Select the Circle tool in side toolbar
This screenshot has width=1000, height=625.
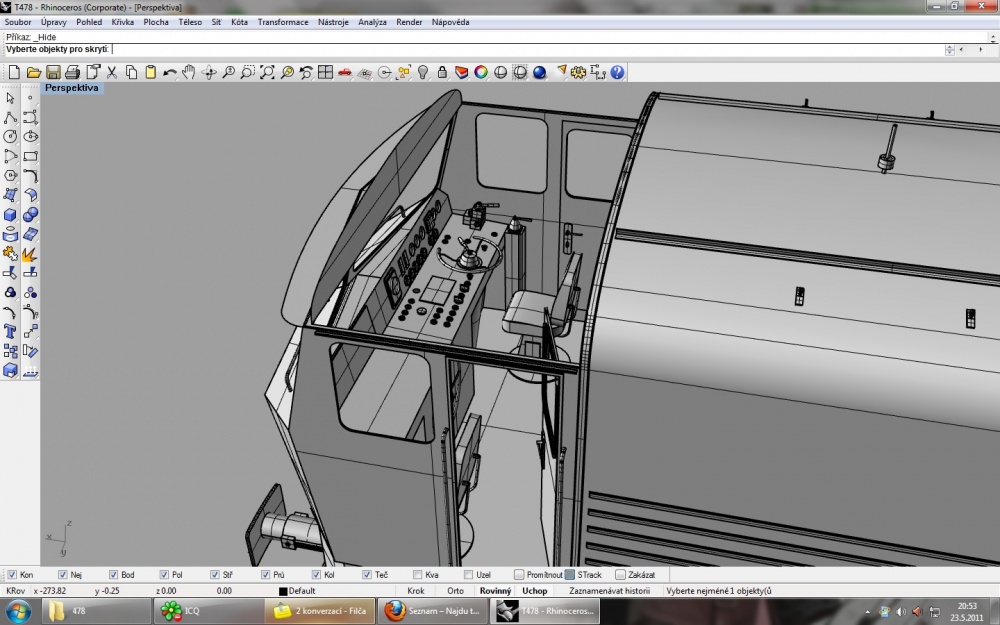click(10, 136)
